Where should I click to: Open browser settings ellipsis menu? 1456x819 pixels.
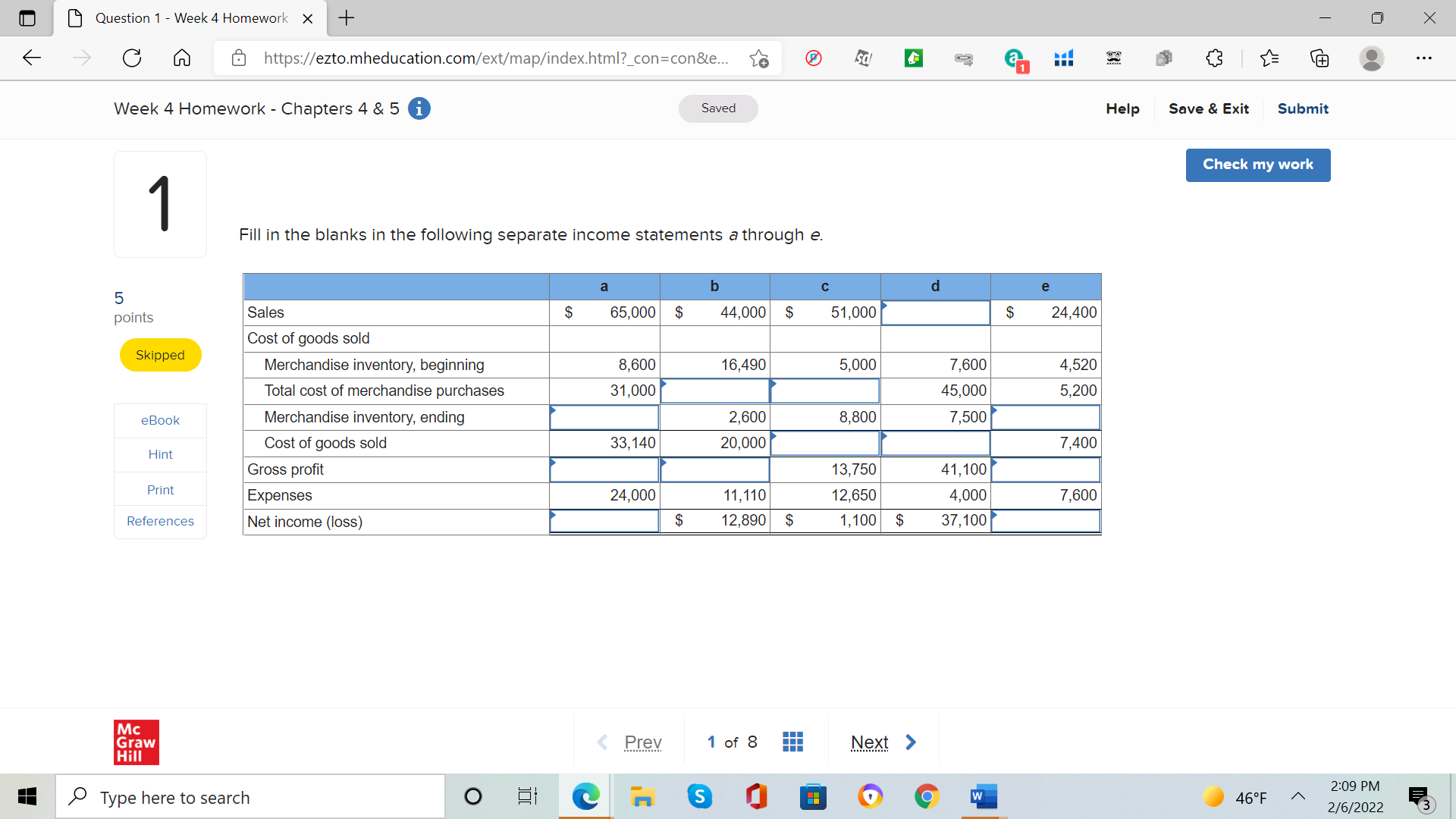1423,58
